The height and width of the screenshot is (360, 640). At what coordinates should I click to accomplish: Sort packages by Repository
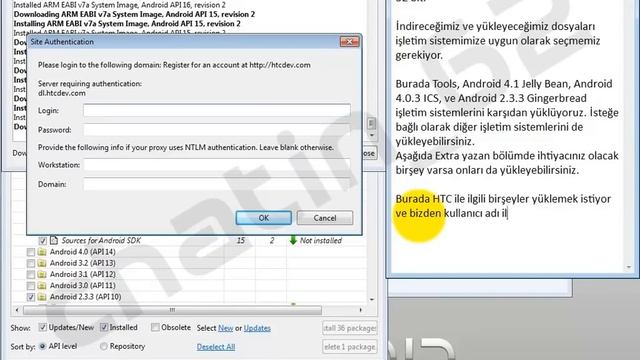(104, 346)
